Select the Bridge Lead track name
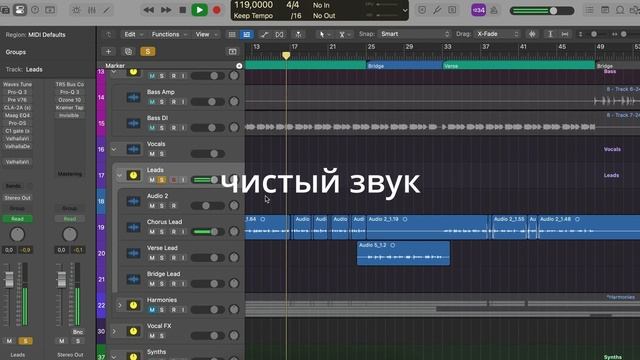 click(x=163, y=274)
